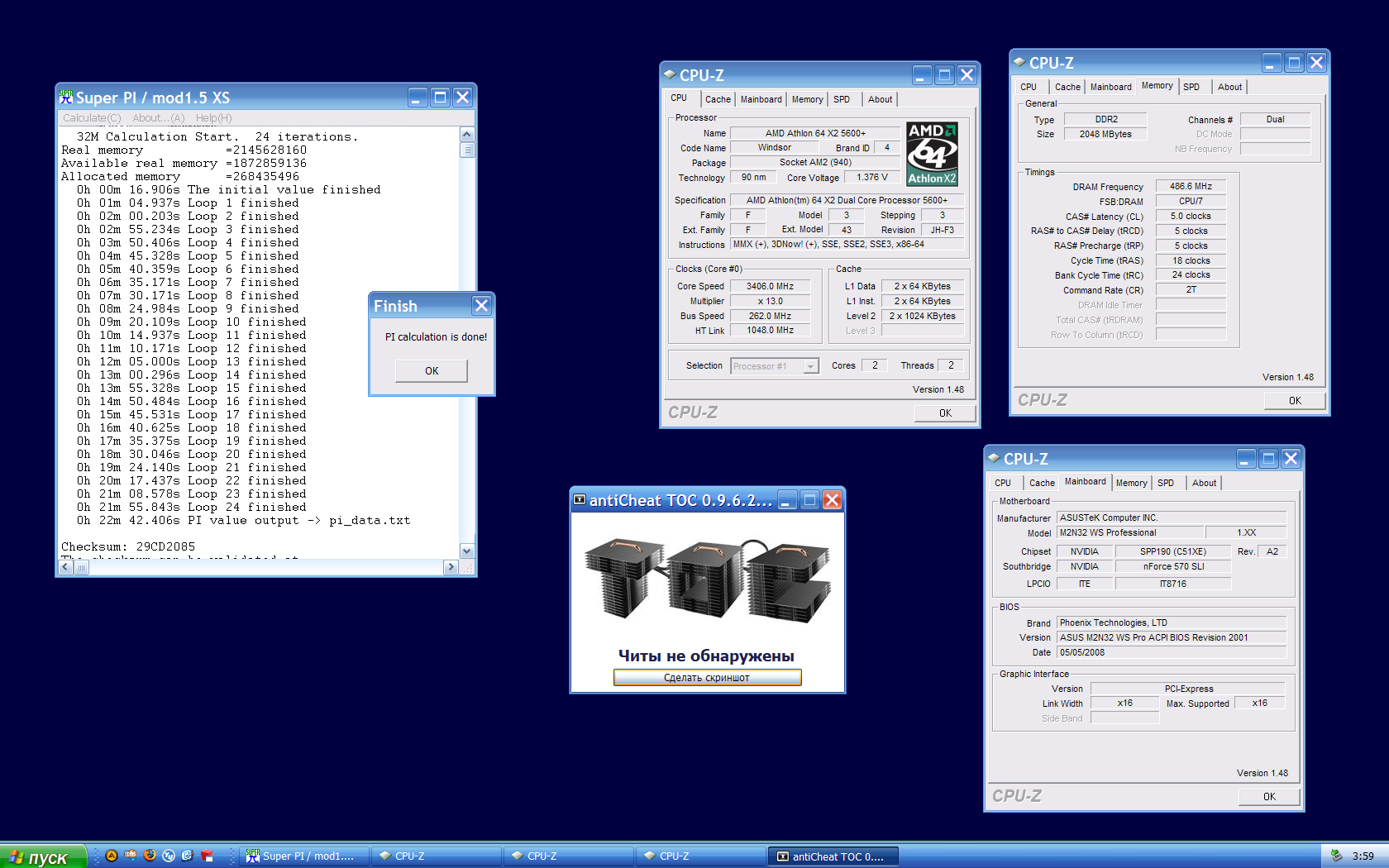Click the round 'Yu' quick launch icon
This screenshot has width=1389, height=868.
click(x=169, y=856)
